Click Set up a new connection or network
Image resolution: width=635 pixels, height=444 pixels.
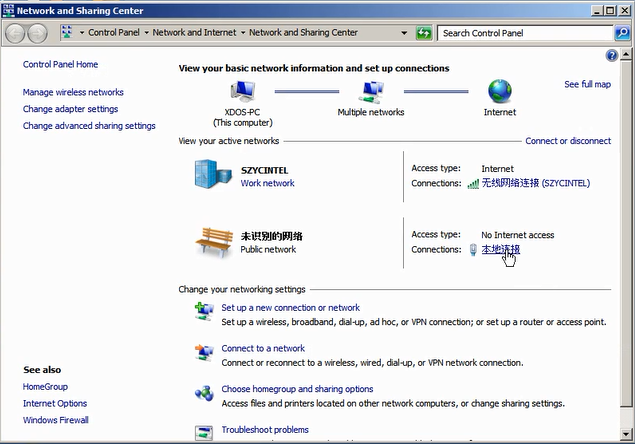coord(290,308)
